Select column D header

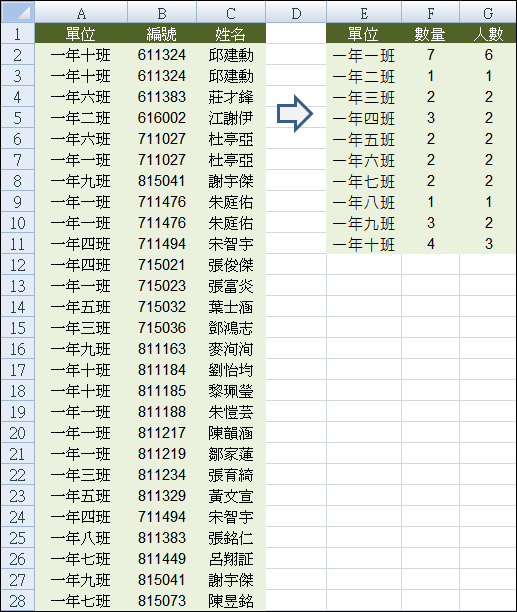296,13
